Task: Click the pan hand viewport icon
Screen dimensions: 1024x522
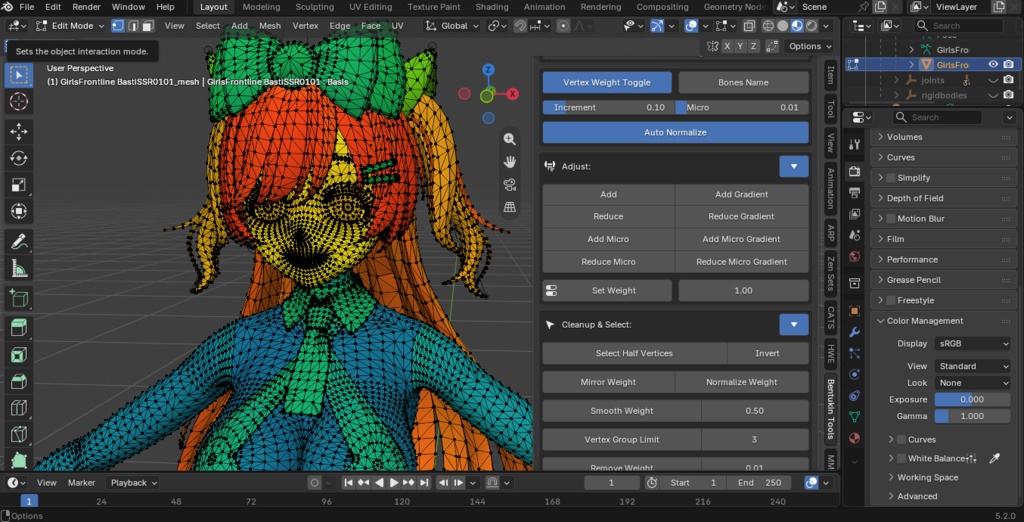Action: coord(509,161)
